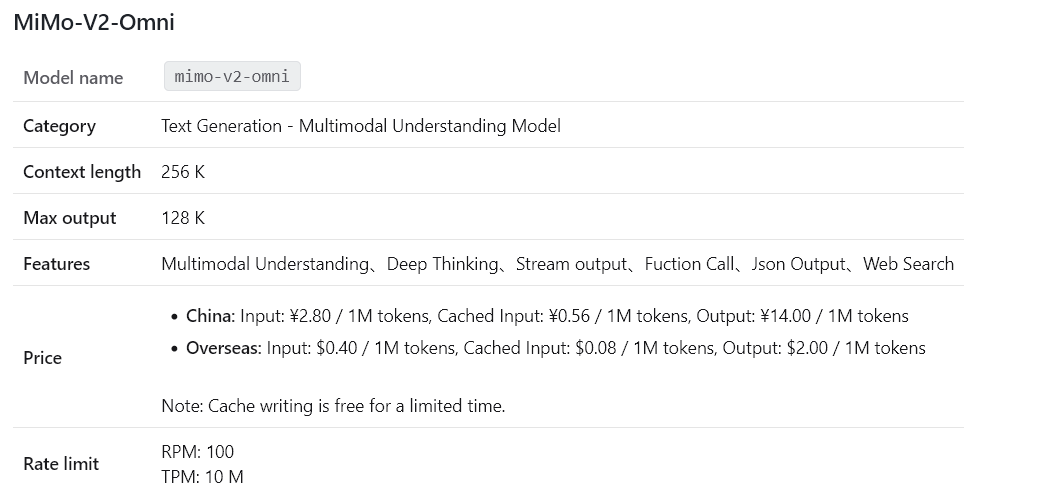Click the Max output label
This screenshot has width=1049, height=503.
[70, 218]
